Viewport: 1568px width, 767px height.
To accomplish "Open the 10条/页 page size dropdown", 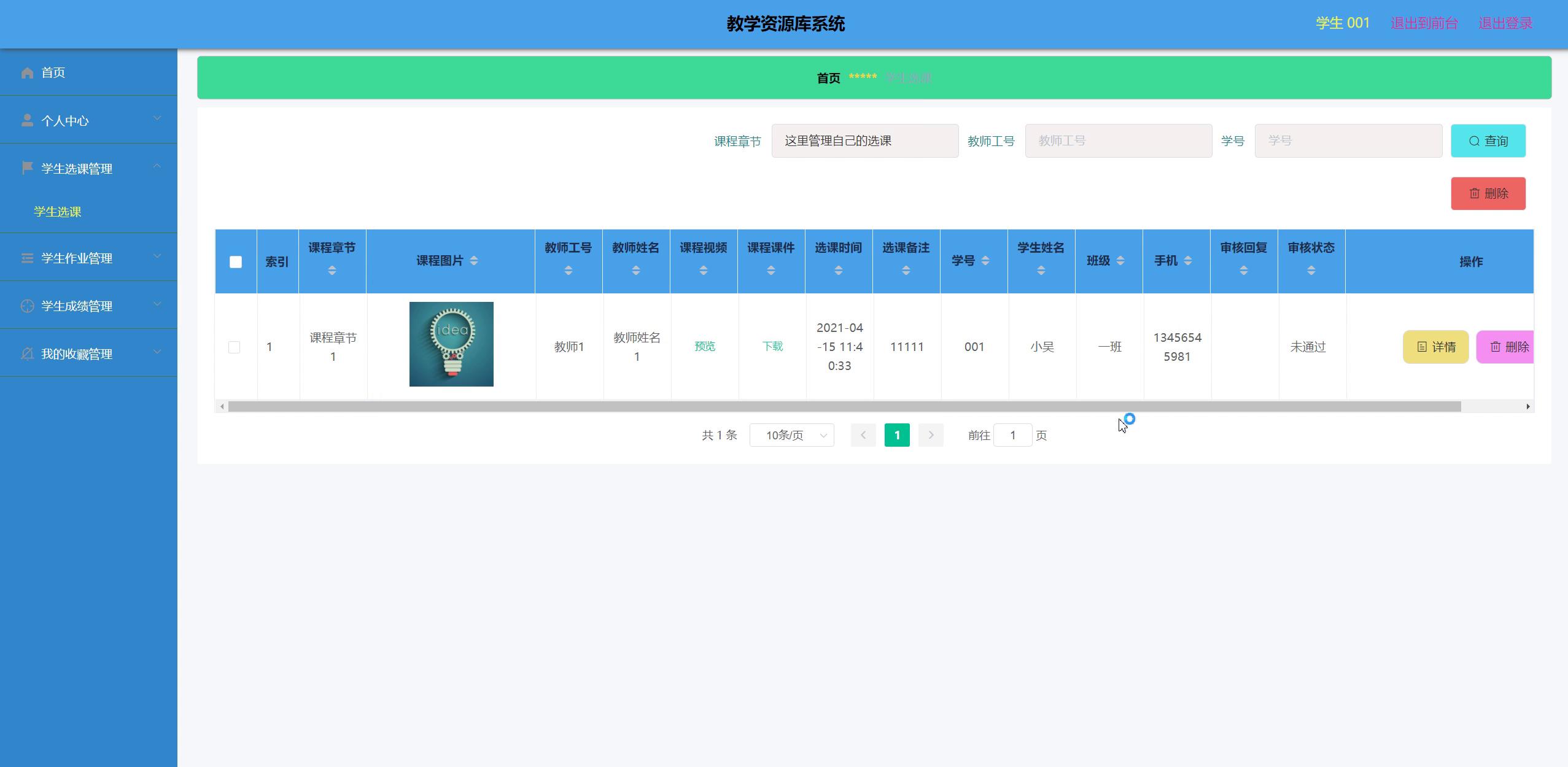I will point(791,435).
